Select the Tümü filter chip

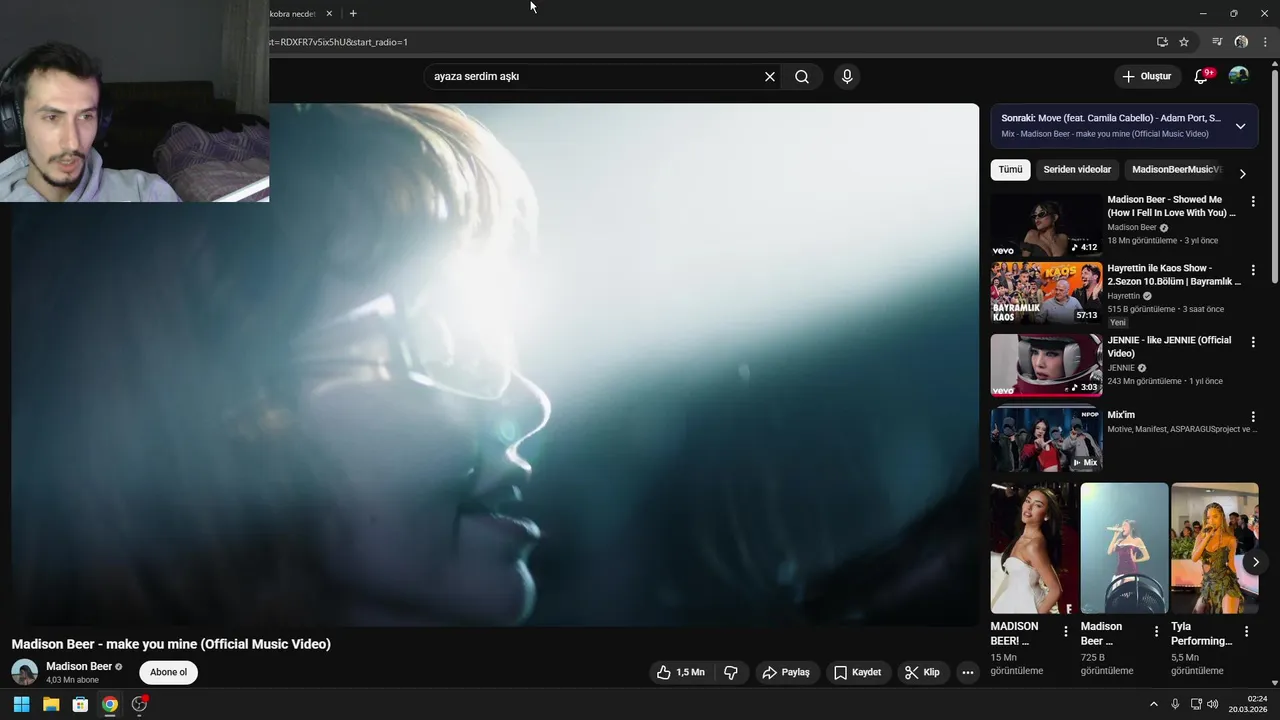(x=1010, y=170)
